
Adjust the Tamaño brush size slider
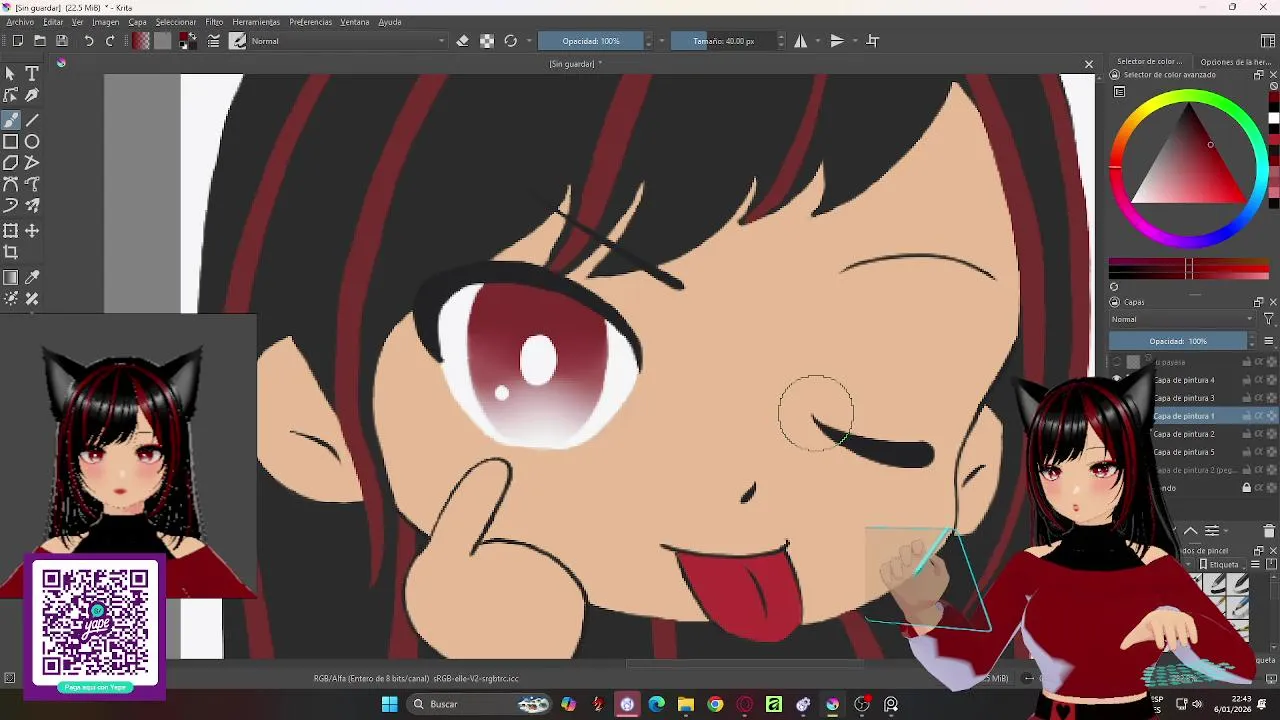[x=725, y=41]
